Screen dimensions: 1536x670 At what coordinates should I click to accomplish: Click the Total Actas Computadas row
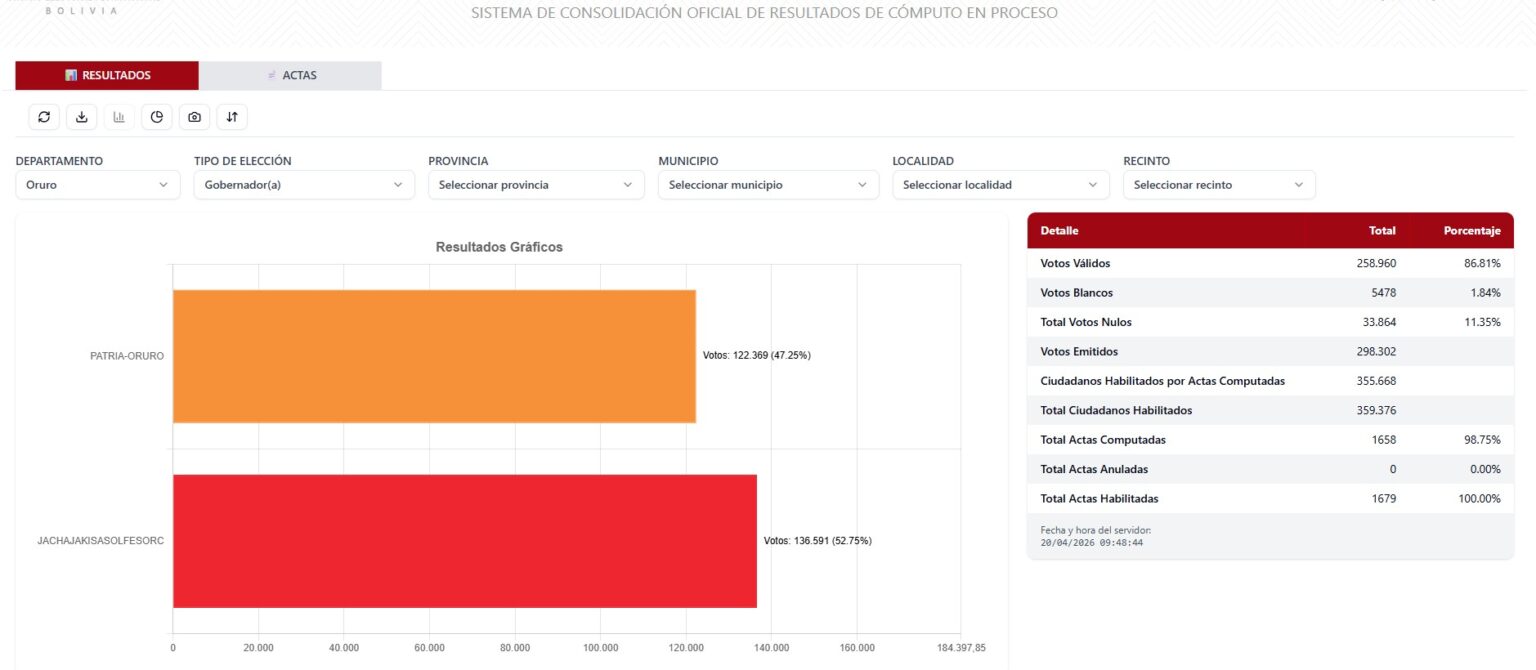click(x=1270, y=439)
